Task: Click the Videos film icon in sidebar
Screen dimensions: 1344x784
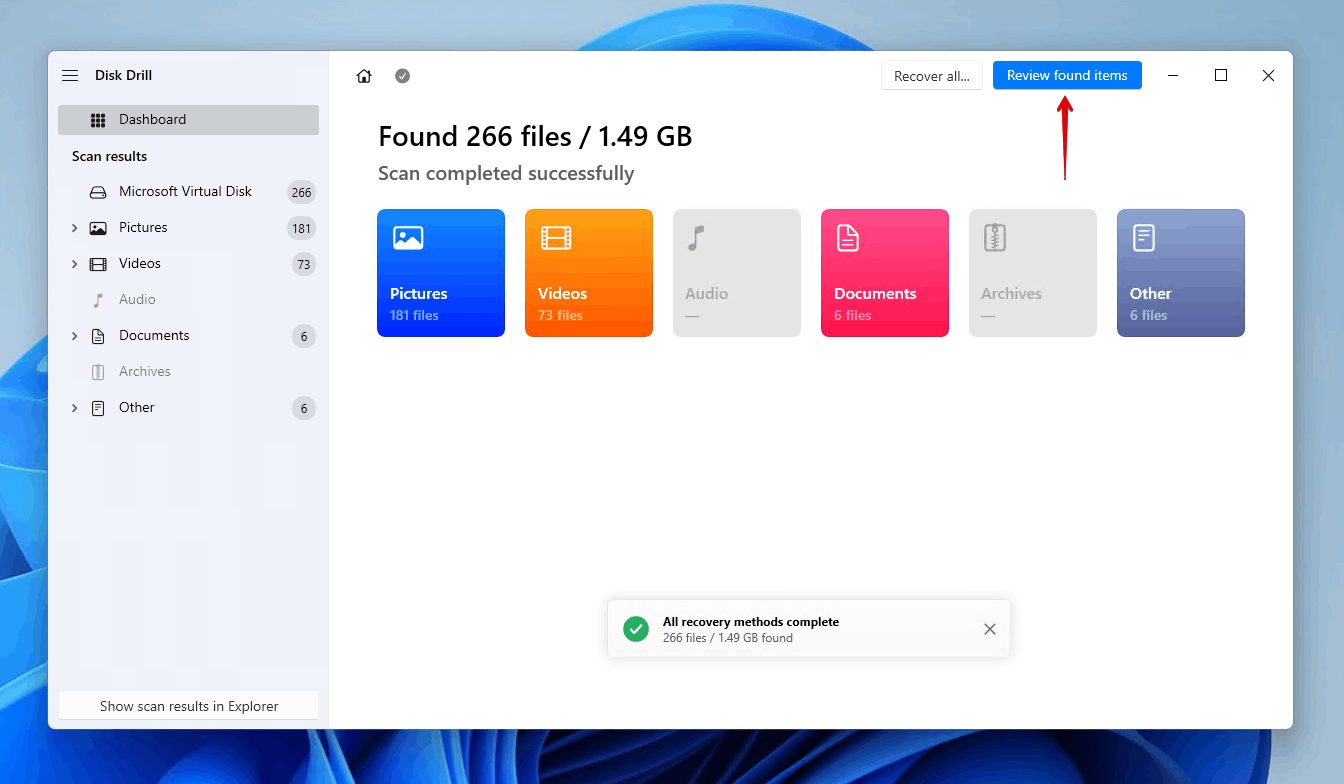Action: point(98,264)
